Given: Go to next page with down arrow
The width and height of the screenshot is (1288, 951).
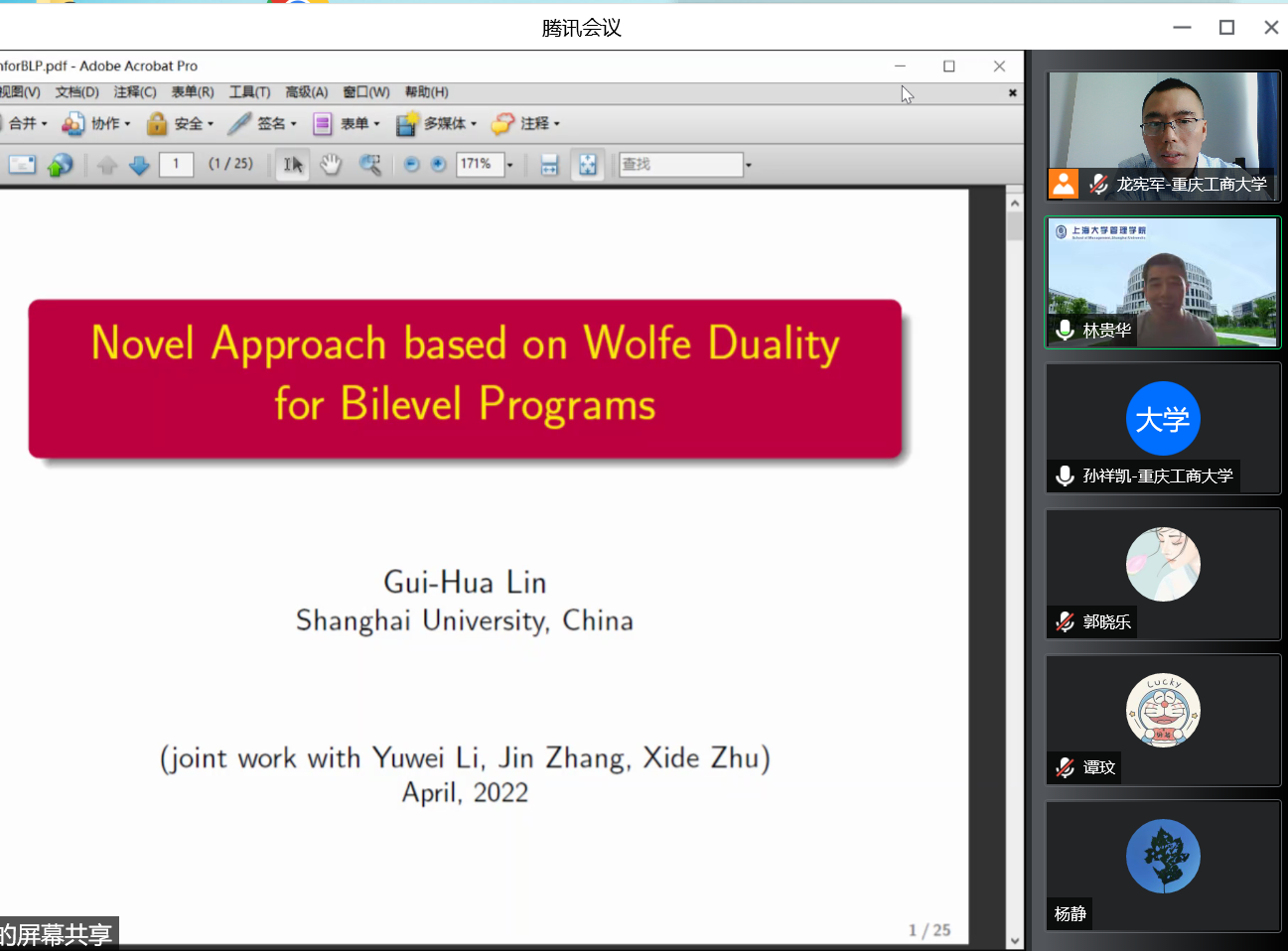Looking at the screenshot, I should [x=139, y=165].
